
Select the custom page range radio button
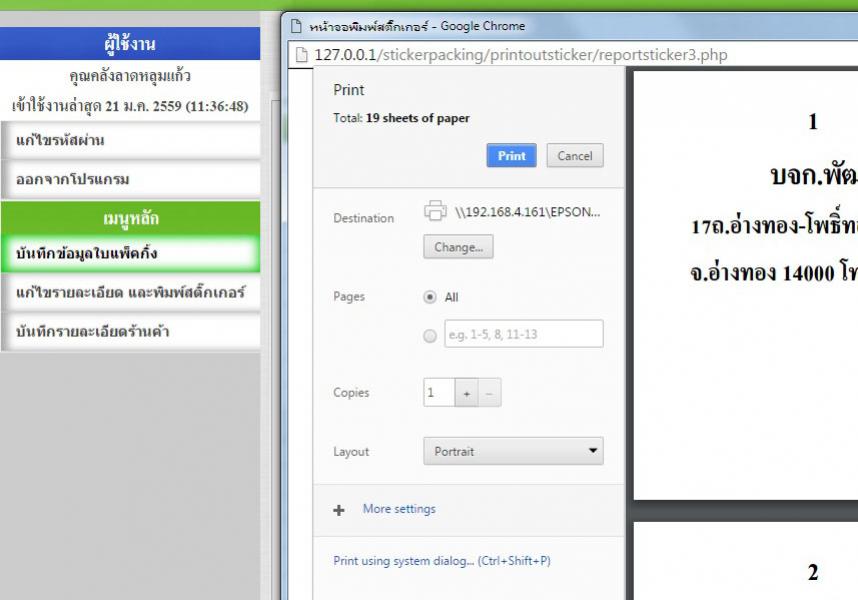[430, 335]
